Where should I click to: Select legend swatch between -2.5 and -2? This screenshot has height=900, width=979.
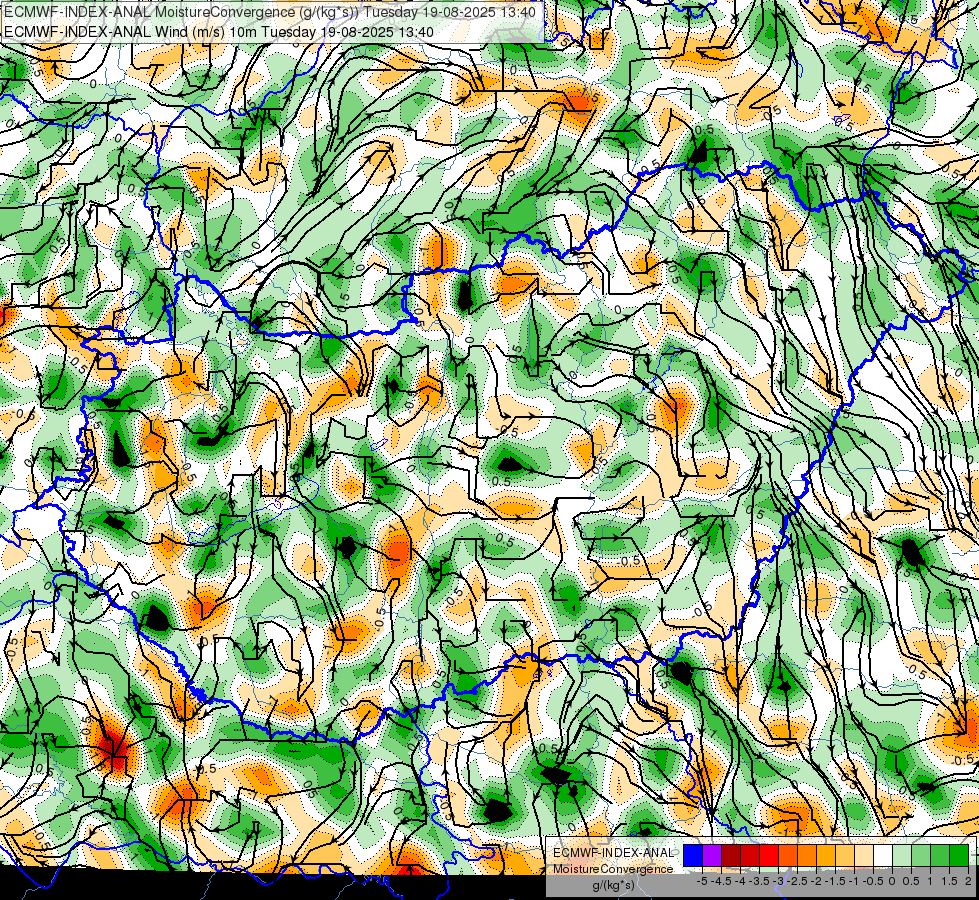coord(807,856)
